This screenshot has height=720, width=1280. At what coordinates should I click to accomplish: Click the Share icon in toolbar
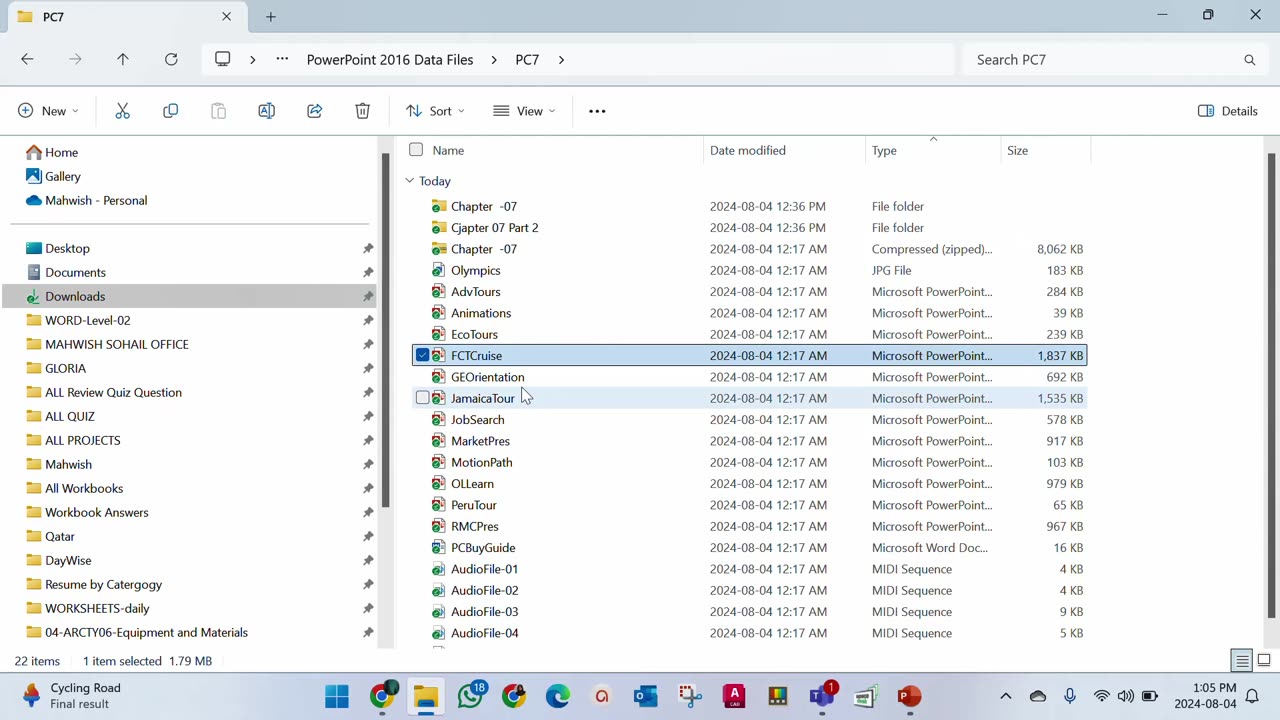click(x=314, y=111)
